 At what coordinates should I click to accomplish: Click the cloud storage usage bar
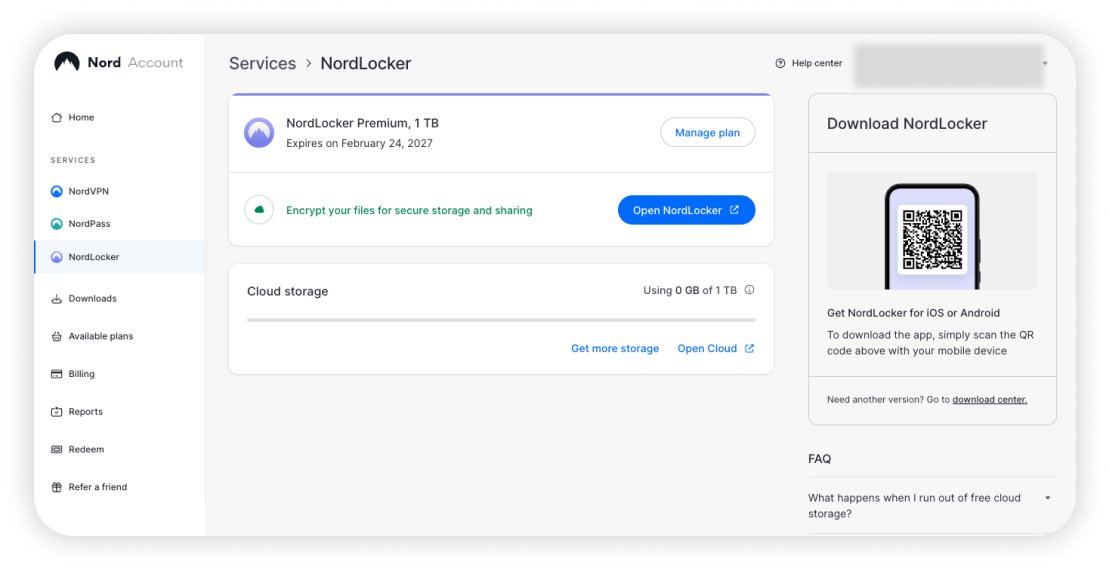pos(501,320)
